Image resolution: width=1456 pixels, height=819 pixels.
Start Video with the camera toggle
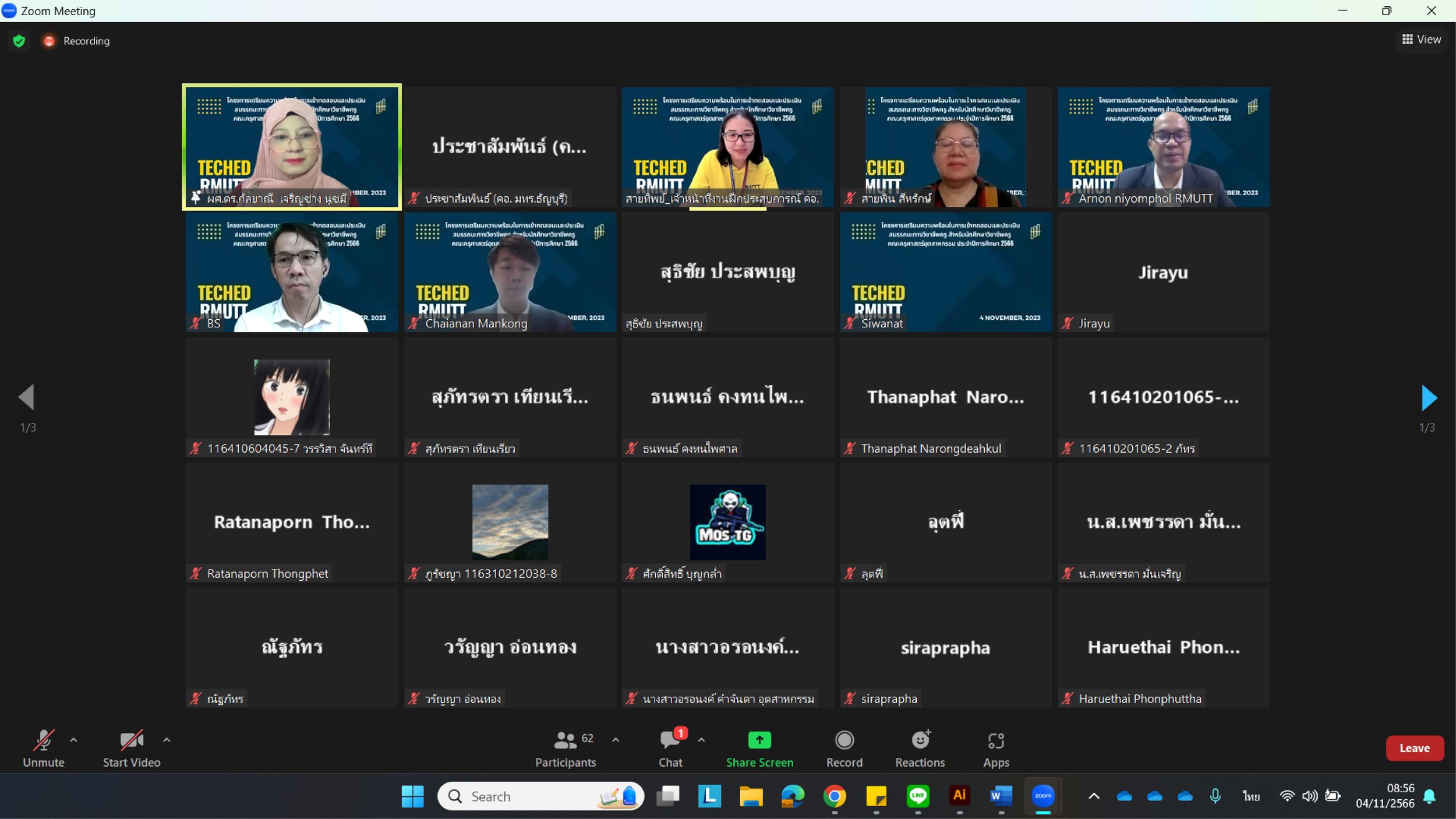coord(132,749)
